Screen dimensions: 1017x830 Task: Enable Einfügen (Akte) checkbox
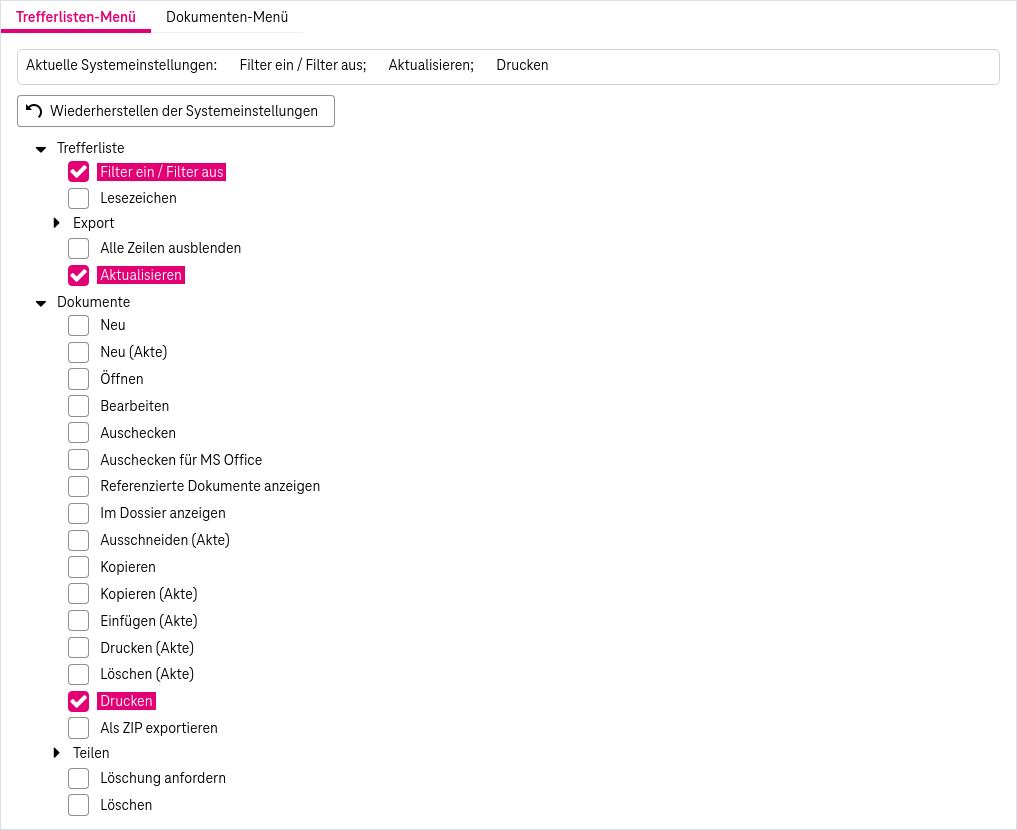(x=78, y=621)
